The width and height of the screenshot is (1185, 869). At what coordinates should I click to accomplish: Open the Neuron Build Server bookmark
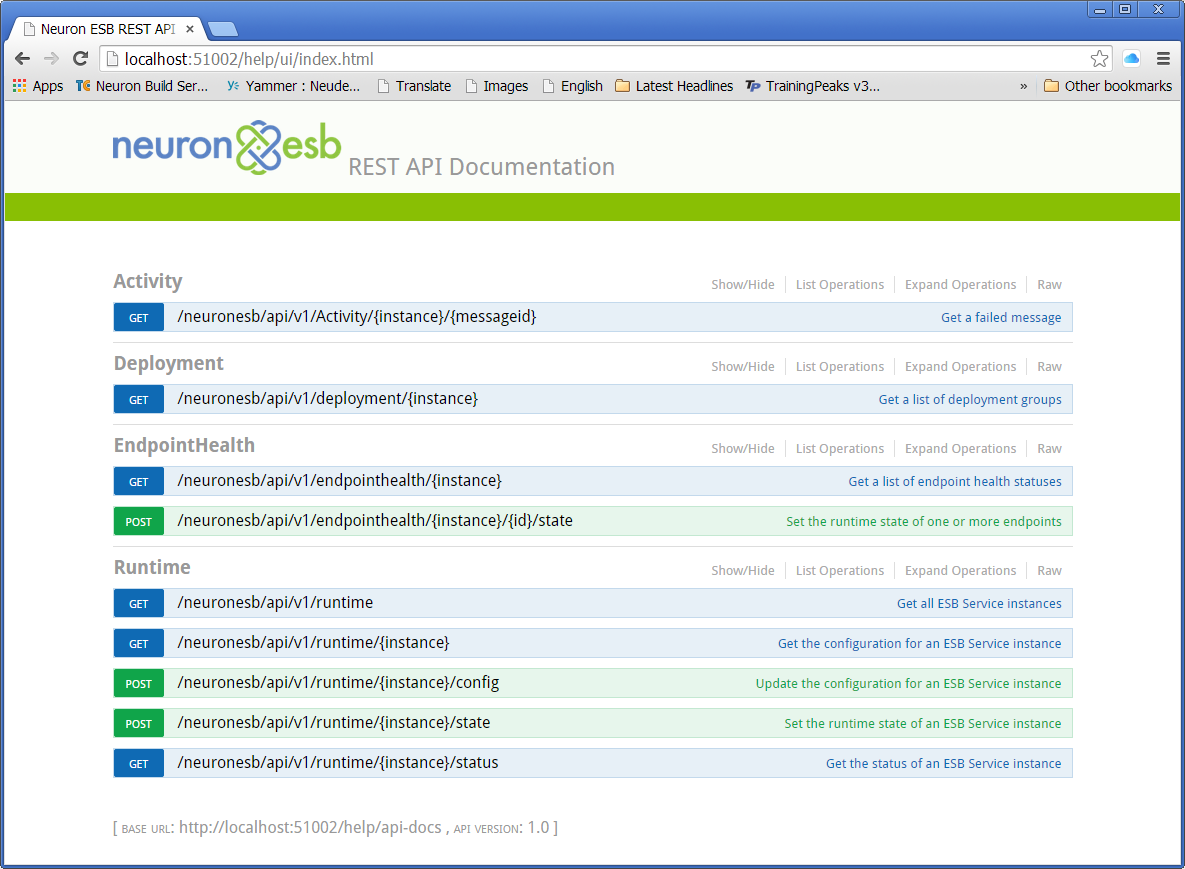coord(142,86)
